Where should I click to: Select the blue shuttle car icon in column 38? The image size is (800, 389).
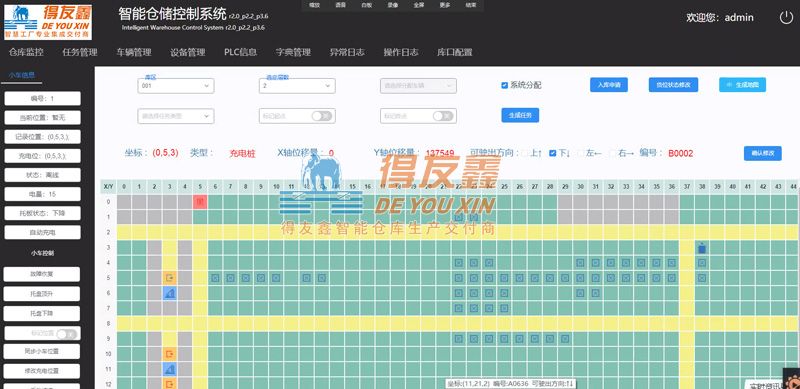[702, 248]
